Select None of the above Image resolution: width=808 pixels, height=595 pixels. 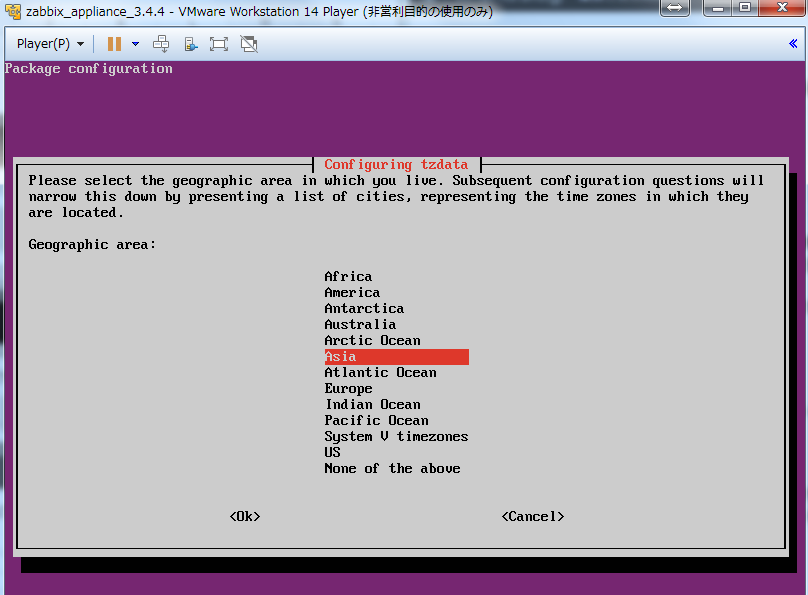392,468
